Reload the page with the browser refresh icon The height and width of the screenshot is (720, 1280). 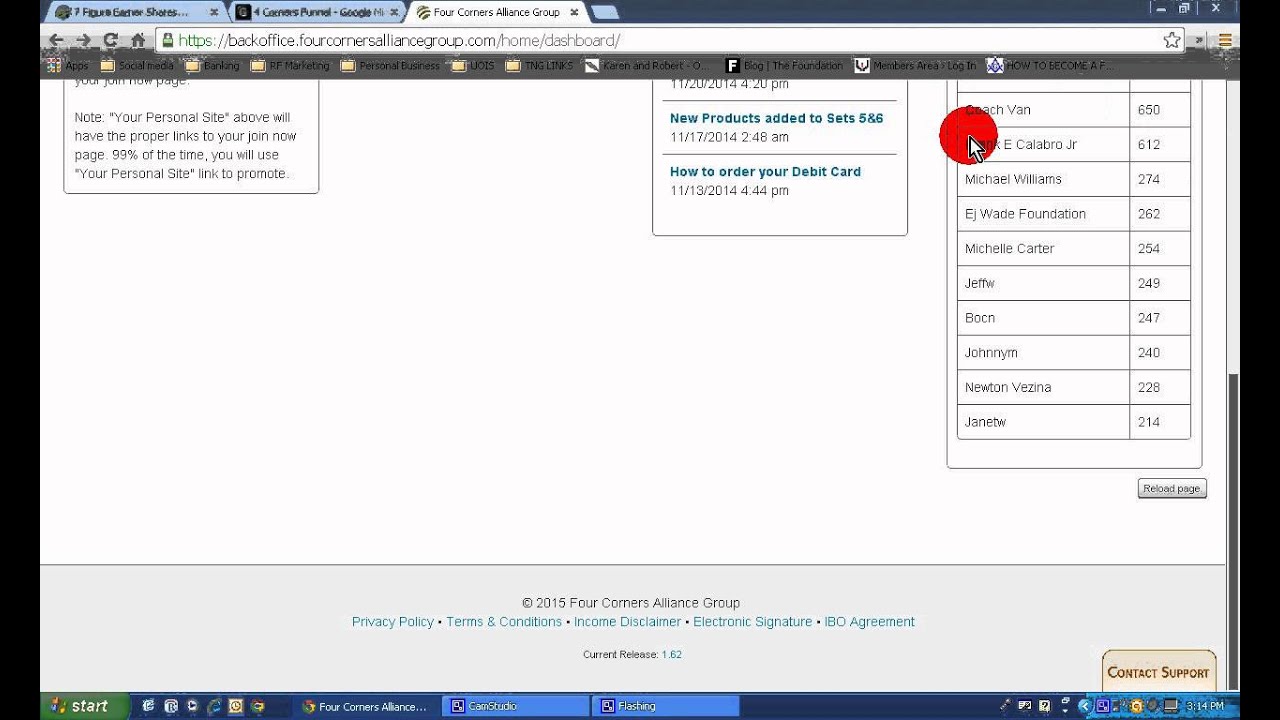110,41
